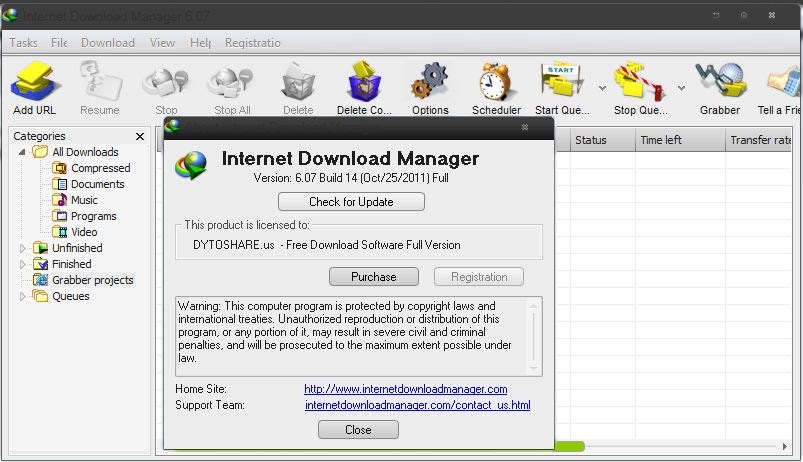Select the Finished folder icon
The width and height of the screenshot is (803, 462).
[x=40, y=264]
